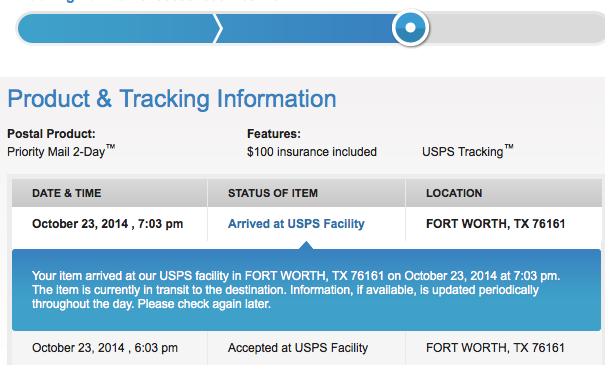The width and height of the screenshot is (605, 365).
Task: Click the blue status detail message box
Action: coord(306,290)
